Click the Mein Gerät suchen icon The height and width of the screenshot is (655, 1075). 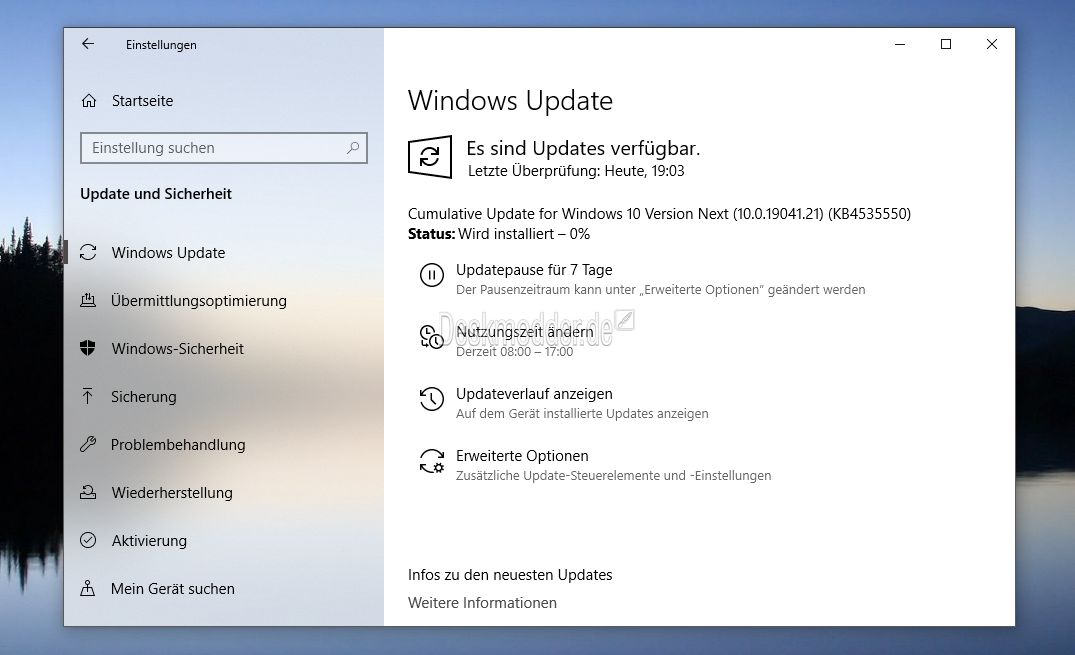click(88, 588)
